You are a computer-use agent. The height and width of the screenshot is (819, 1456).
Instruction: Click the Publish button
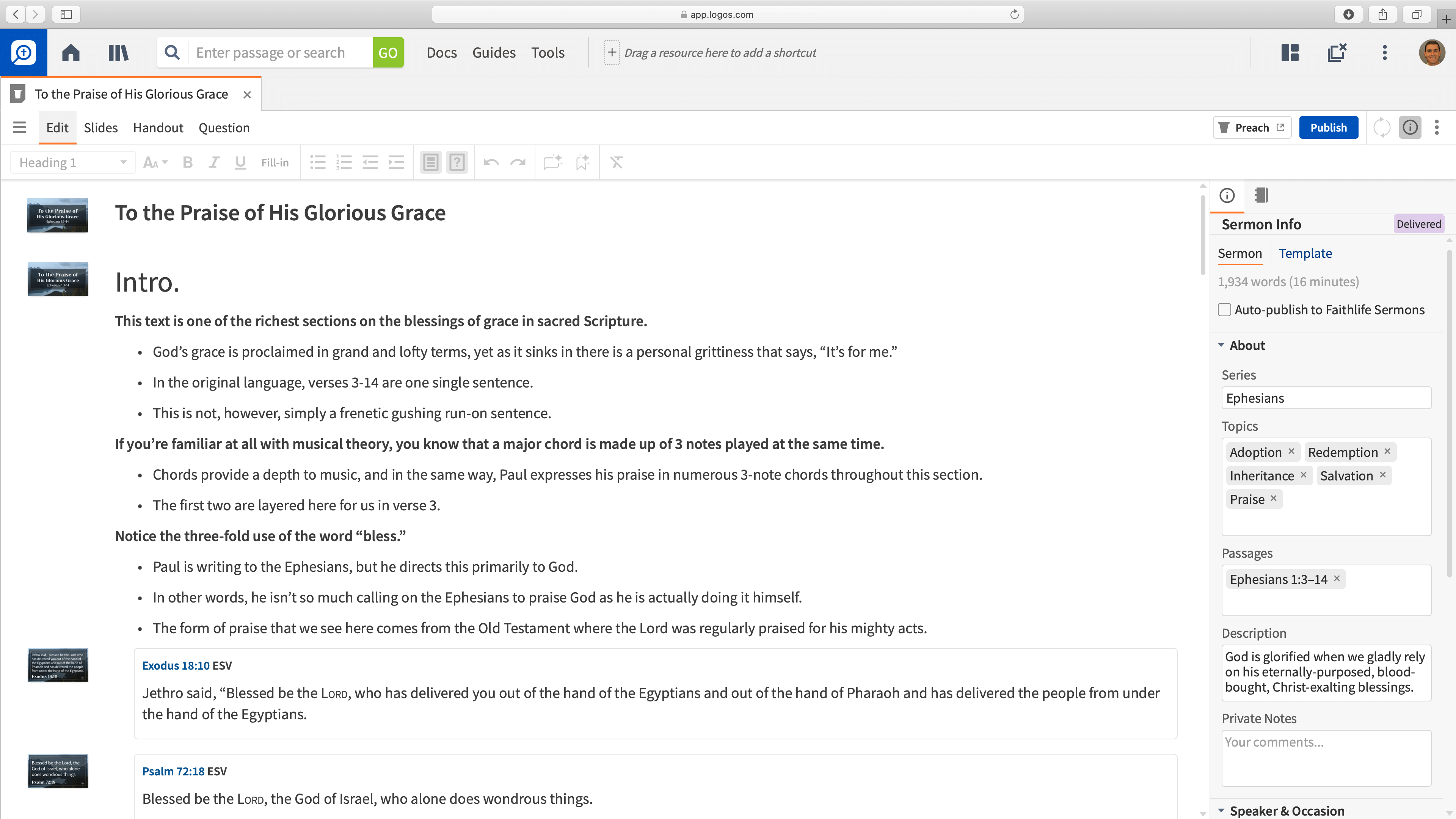(1328, 128)
